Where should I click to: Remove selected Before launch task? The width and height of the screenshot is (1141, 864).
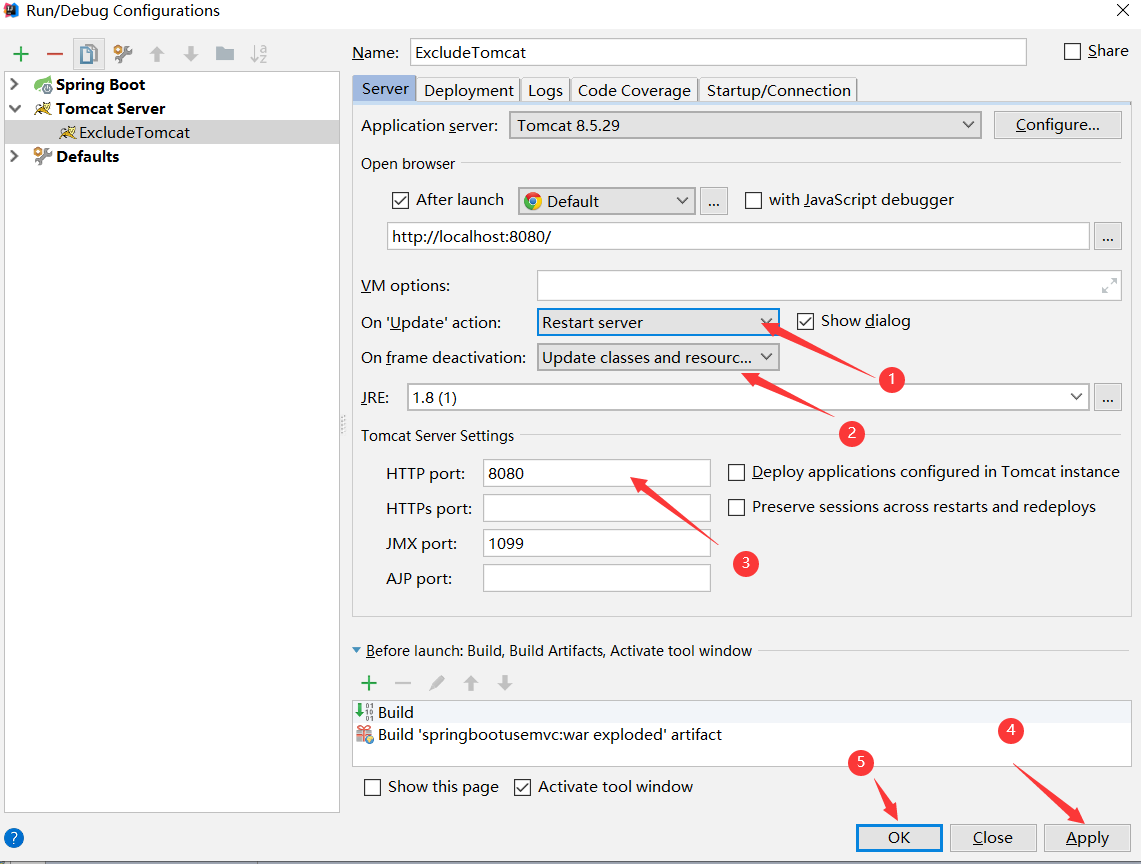point(403,683)
